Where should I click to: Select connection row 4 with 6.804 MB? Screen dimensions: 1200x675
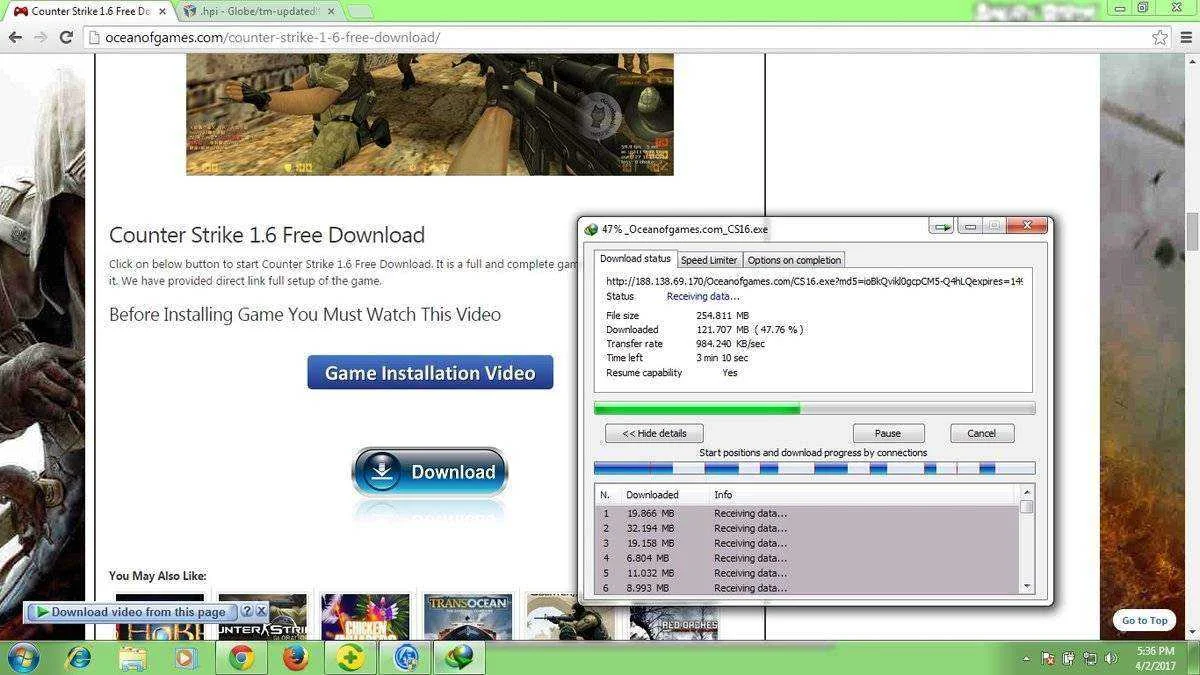point(806,558)
